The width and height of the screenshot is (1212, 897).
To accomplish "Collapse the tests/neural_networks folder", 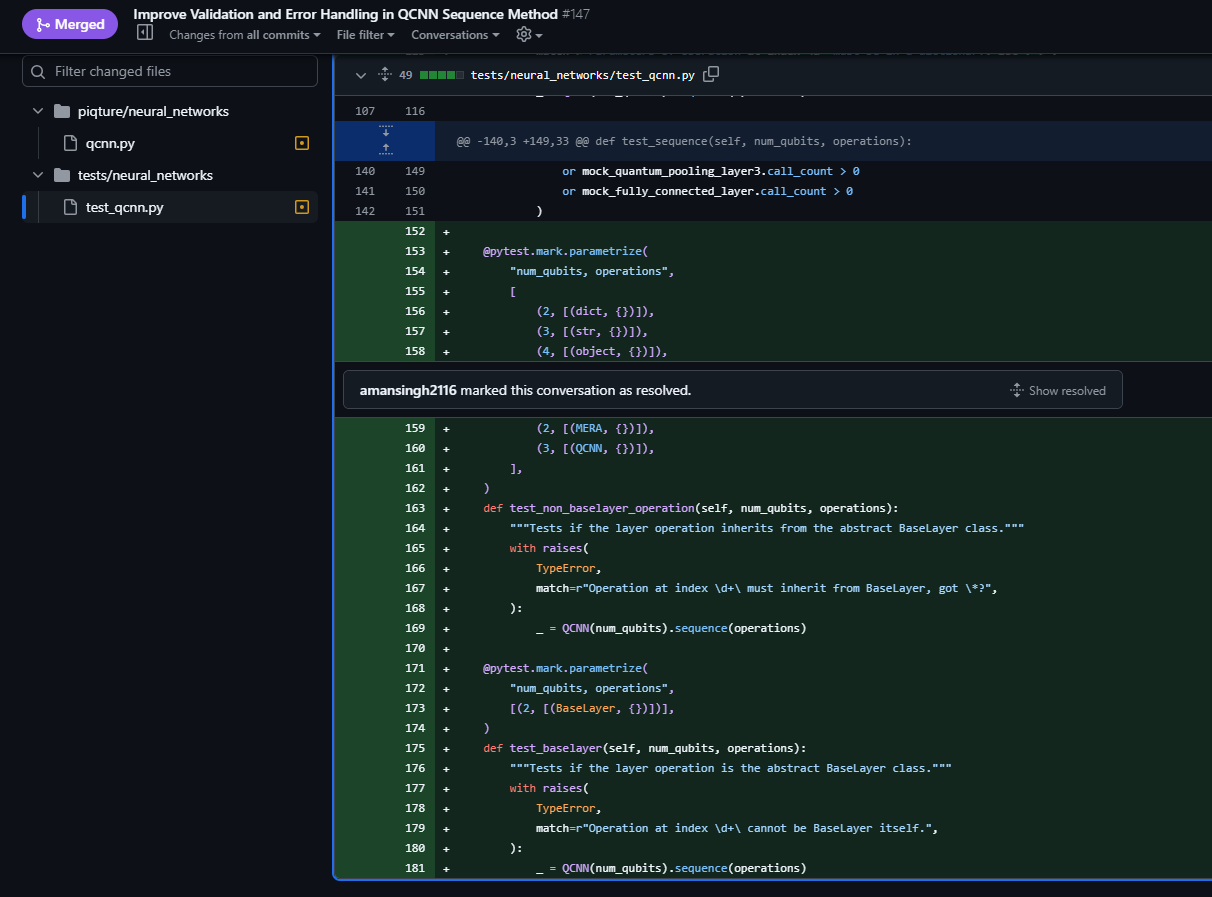I will [x=38, y=175].
